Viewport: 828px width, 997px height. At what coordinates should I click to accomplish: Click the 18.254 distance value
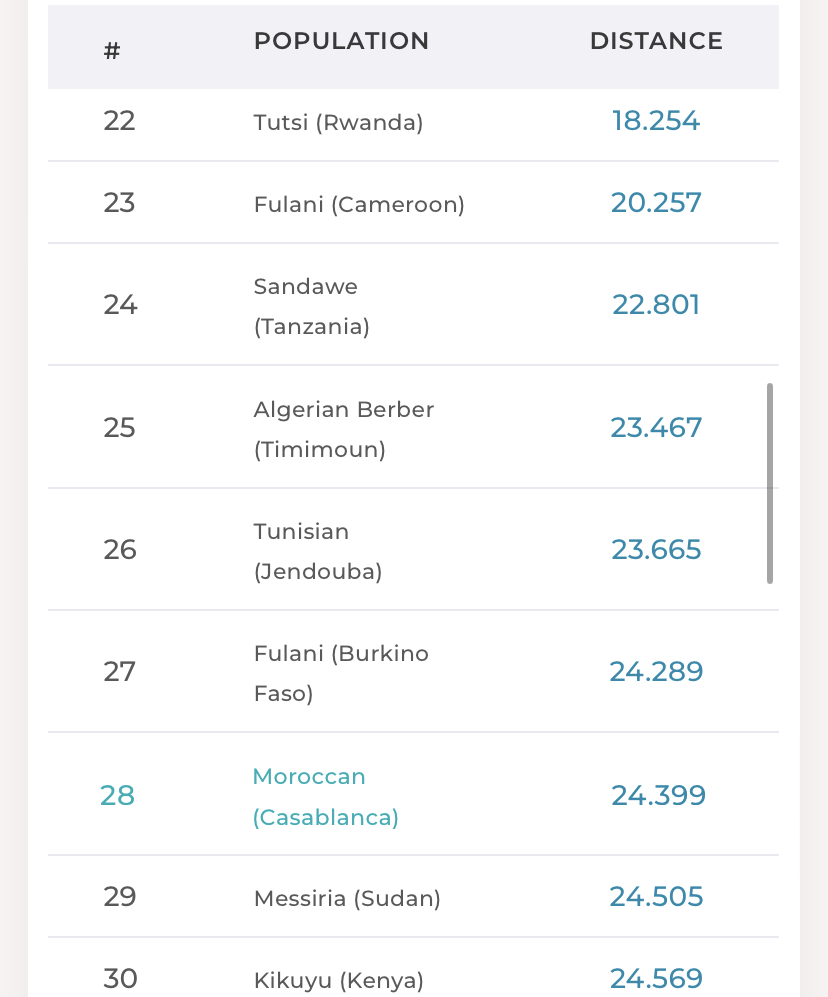656,121
